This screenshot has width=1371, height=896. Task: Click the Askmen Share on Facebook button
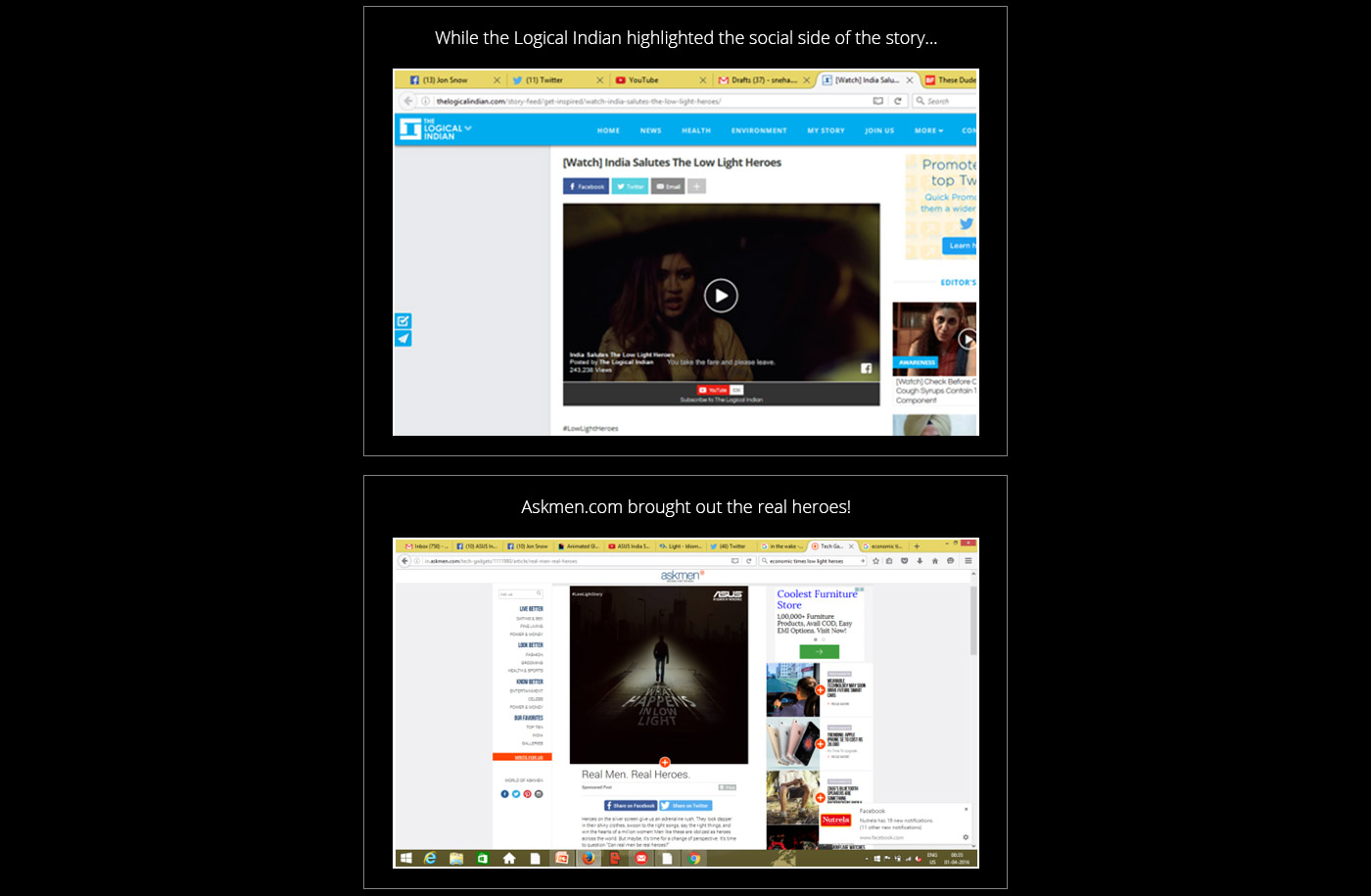click(631, 806)
